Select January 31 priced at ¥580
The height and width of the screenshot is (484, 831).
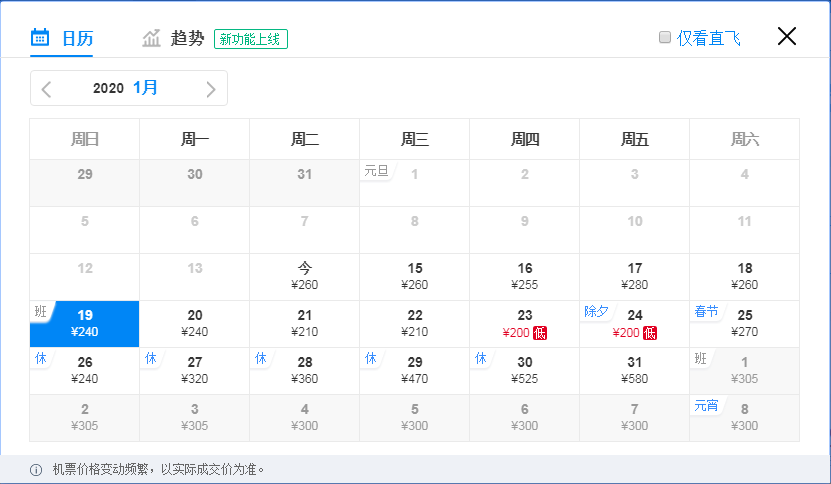click(634, 371)
